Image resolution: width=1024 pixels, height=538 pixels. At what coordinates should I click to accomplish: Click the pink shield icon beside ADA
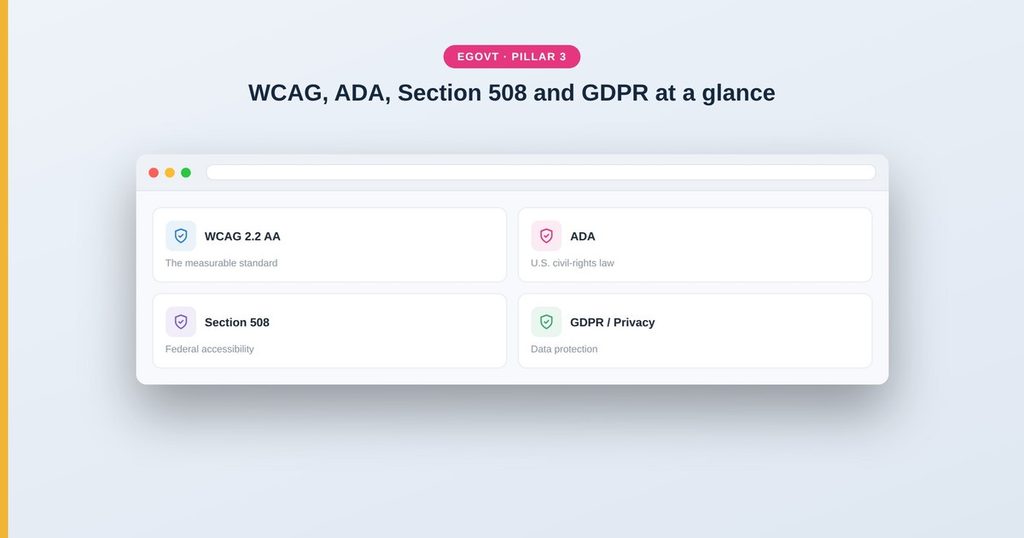[546, 236]
